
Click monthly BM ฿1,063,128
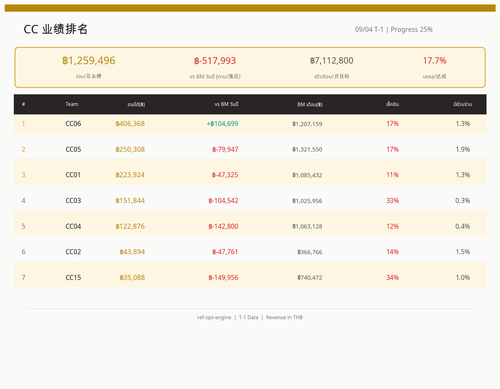307,227
